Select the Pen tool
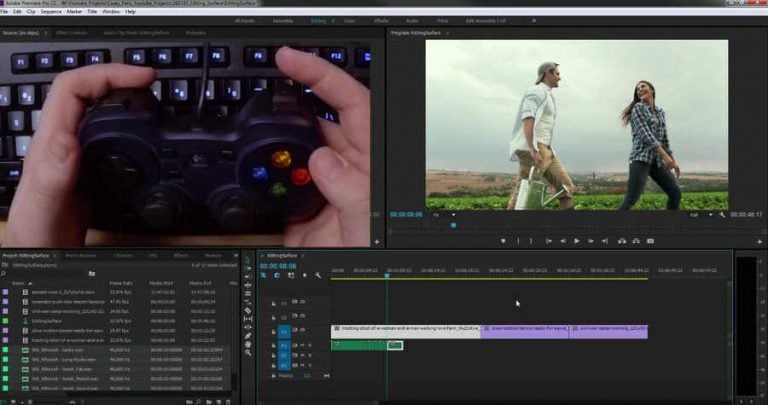 click(x=247, y=335)
